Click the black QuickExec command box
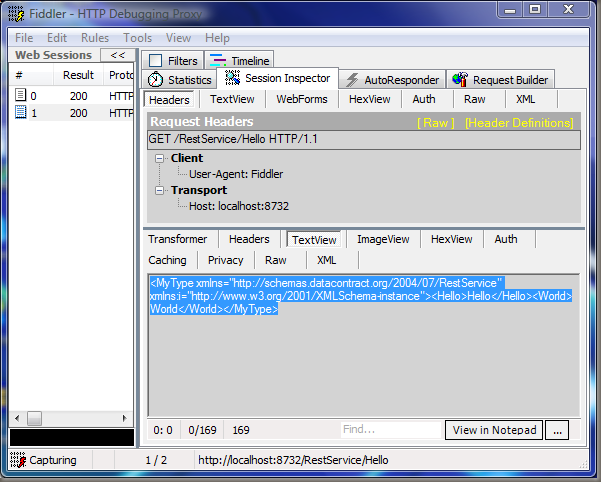This screenshot has width=601, height=482. click(72, 437)
